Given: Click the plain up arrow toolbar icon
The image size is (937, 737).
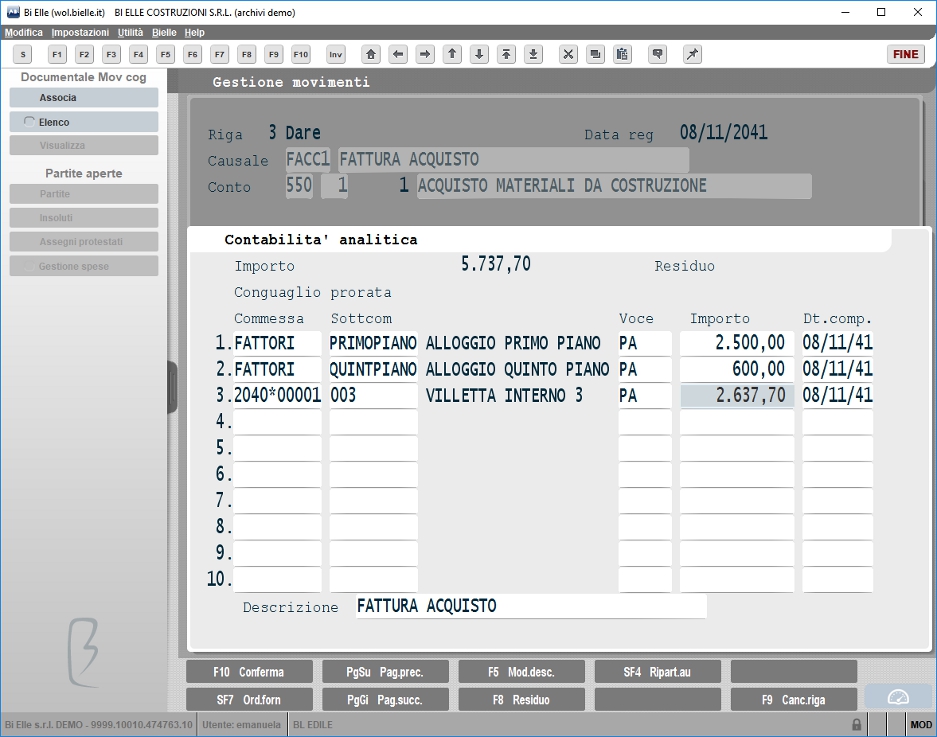Looking at the screenshot, I should pyautogui.click(x=452, y=54).
